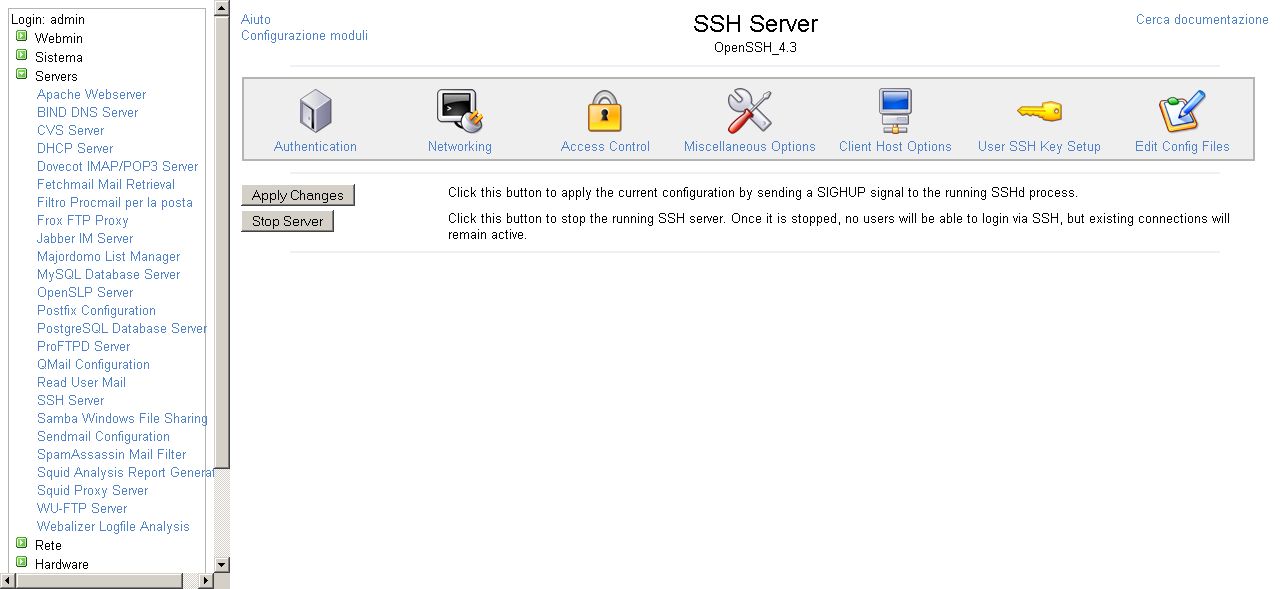1280x589 pixels.
Task: Click the User SSH Key Setup key icon
Action: pyautogui.click(x=1039, y=111)
